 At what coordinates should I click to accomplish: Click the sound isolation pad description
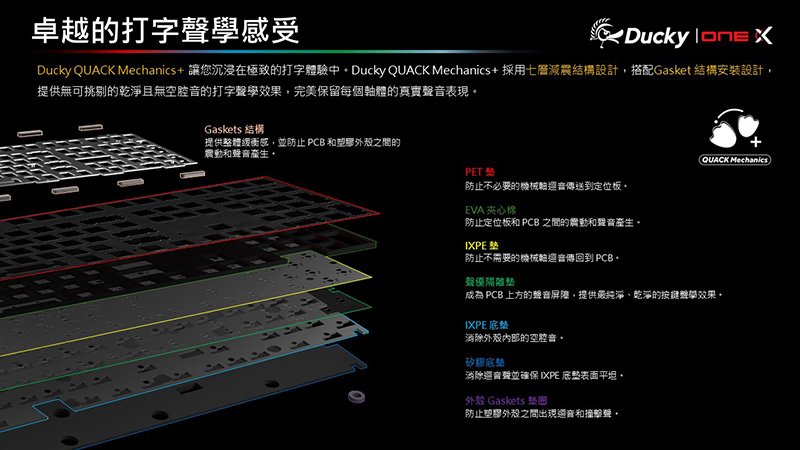click(x=593, y=295)
